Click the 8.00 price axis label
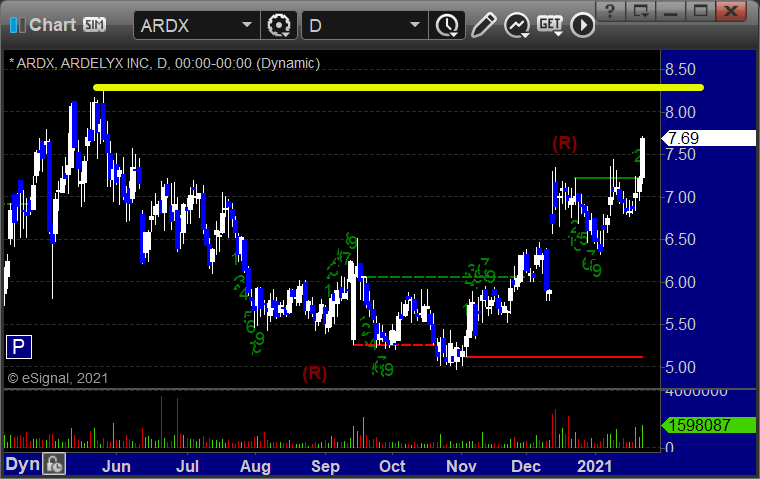The width and height of the screenshot is (760, 479). (681, 112)
